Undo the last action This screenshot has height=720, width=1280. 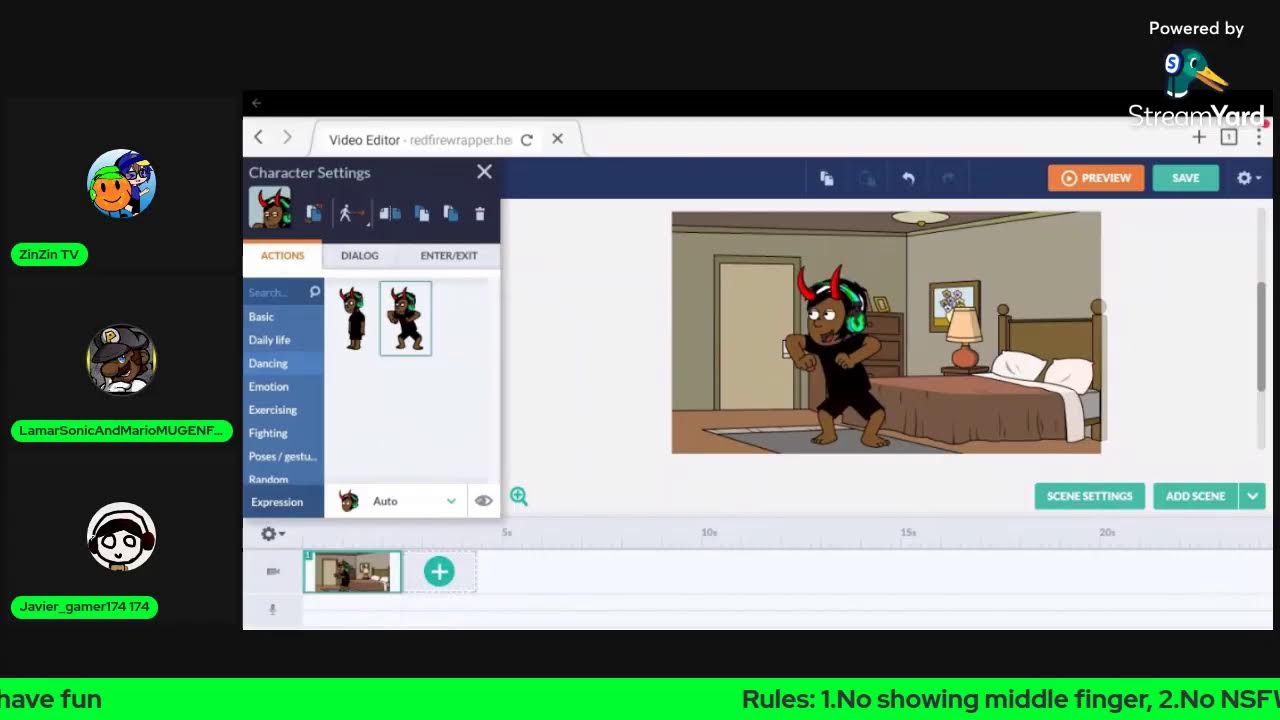pos(908,178)
